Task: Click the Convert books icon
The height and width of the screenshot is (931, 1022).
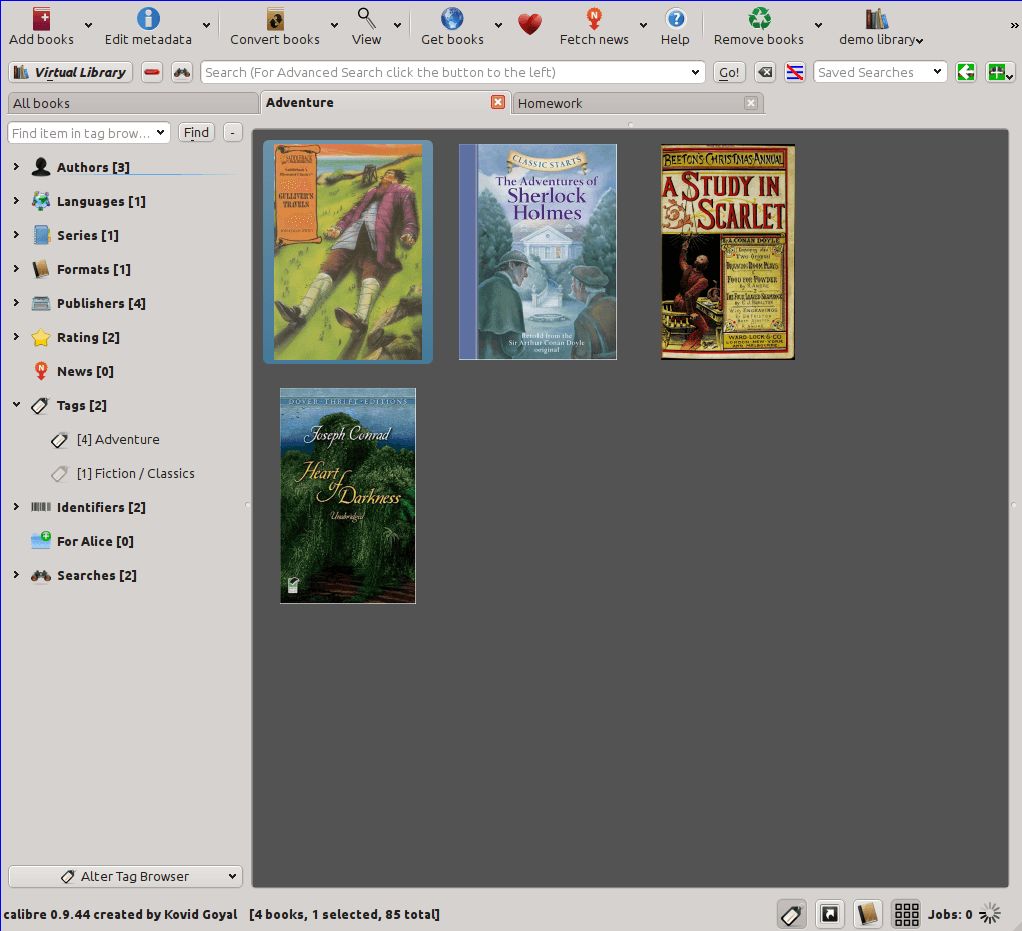Action: coord(275,19)
